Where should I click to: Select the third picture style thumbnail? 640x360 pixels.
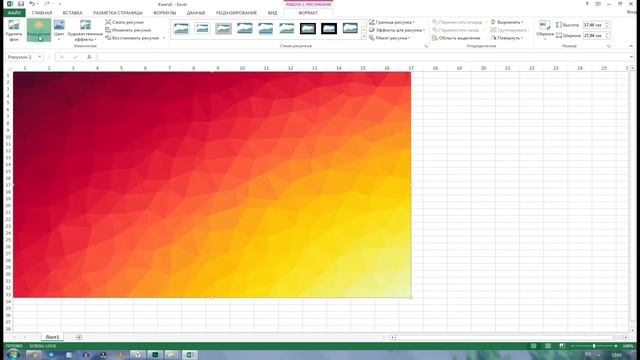[224, 29]
